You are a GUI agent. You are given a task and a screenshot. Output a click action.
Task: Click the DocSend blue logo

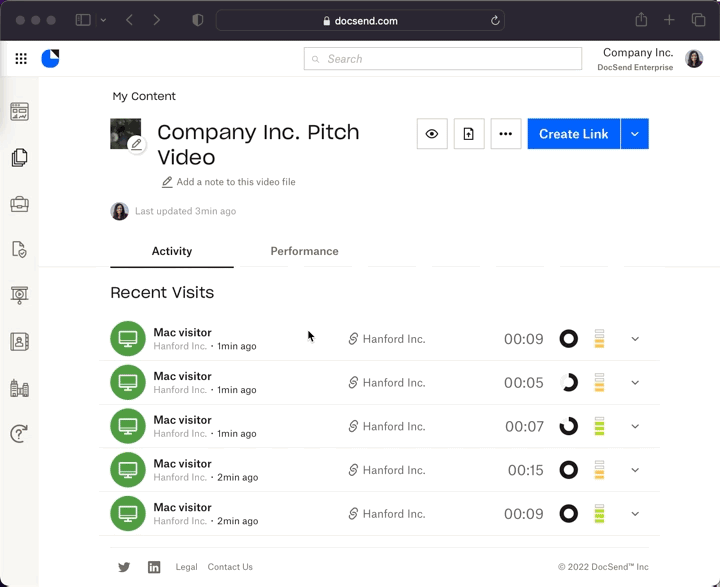pos(51,58)
